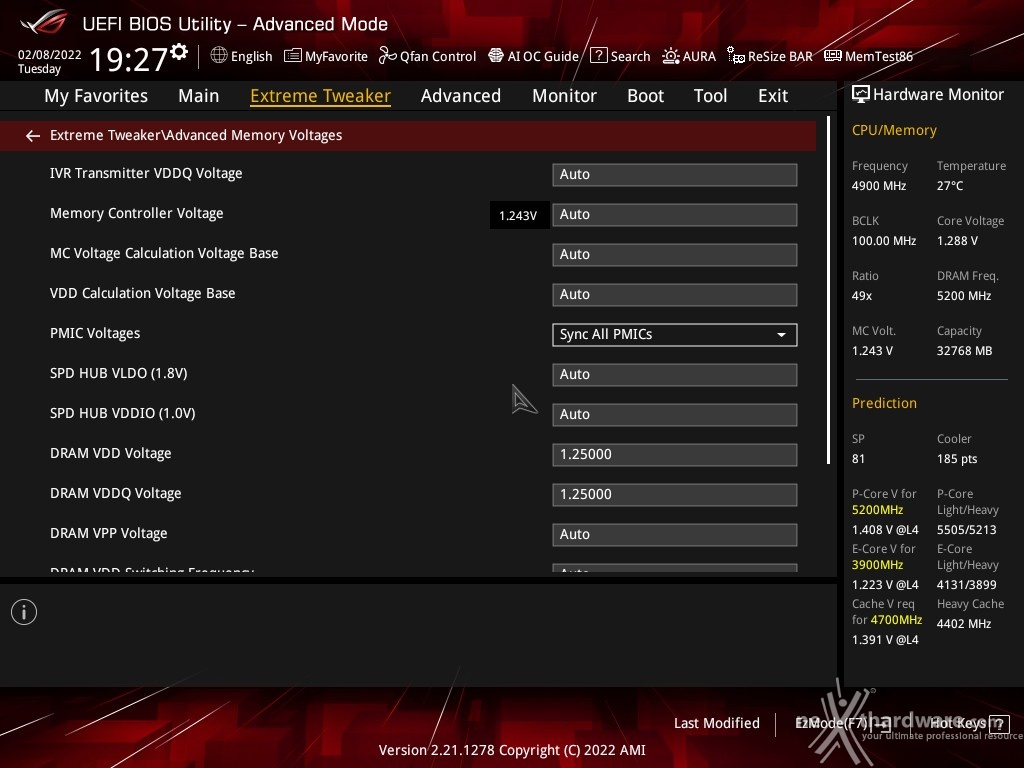Click the Extreme Tweaker\Advanced Memory Voltages breadcrumb

pyautogui.click(x=196, y=135)
